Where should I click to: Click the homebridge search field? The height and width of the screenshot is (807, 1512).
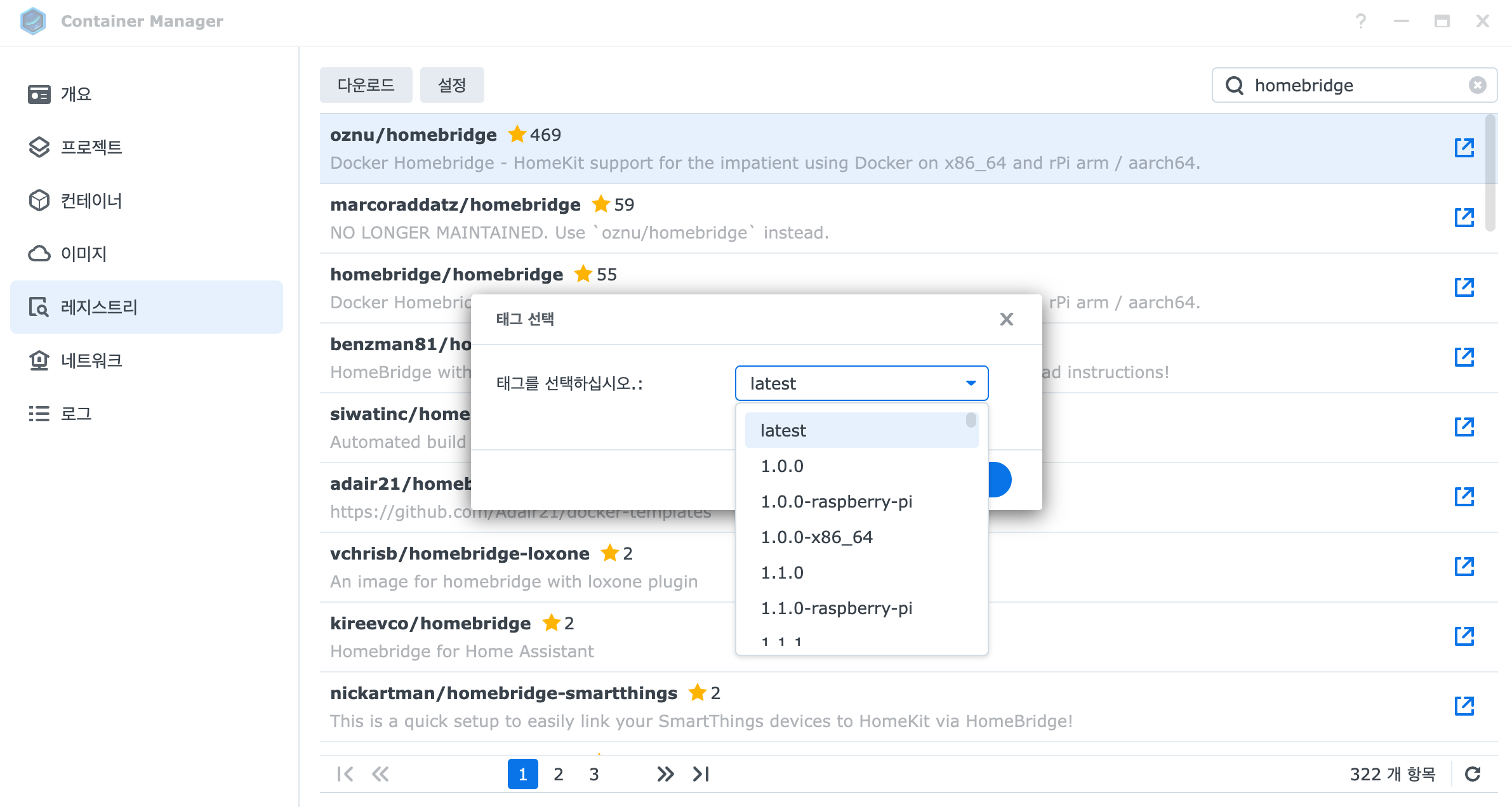(x=1355, y=85)
